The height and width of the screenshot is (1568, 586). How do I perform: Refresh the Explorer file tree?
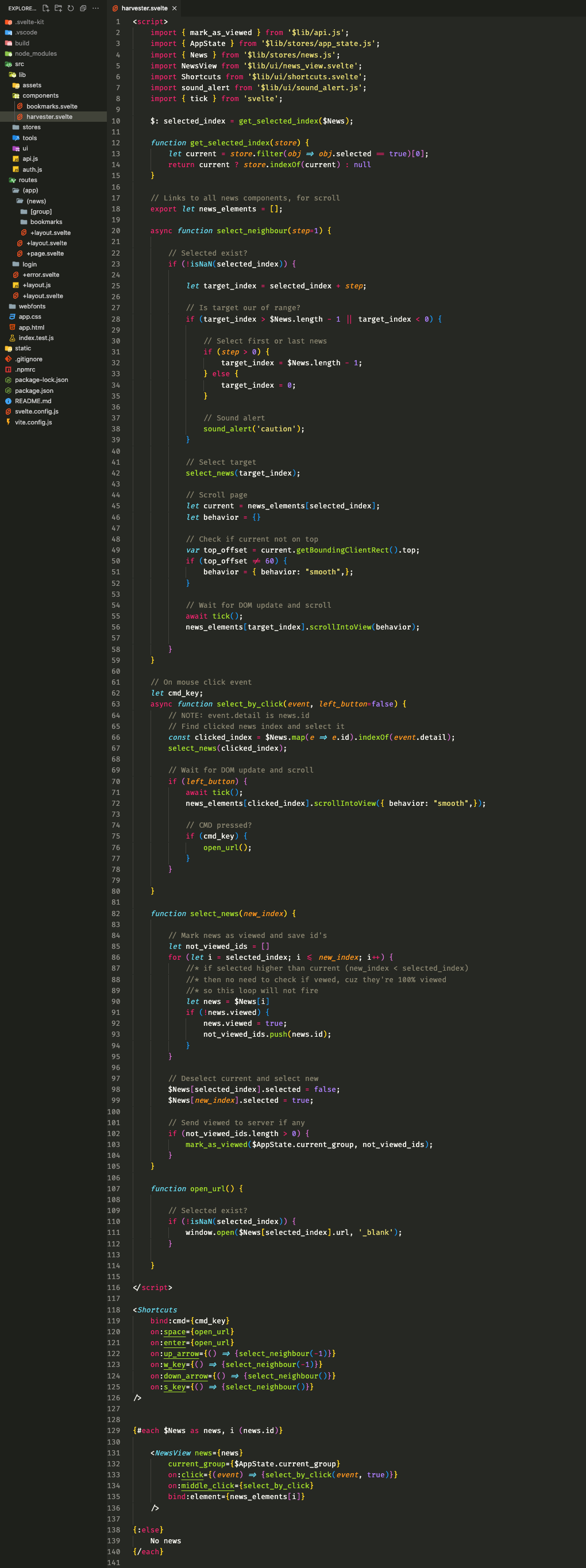71,8
